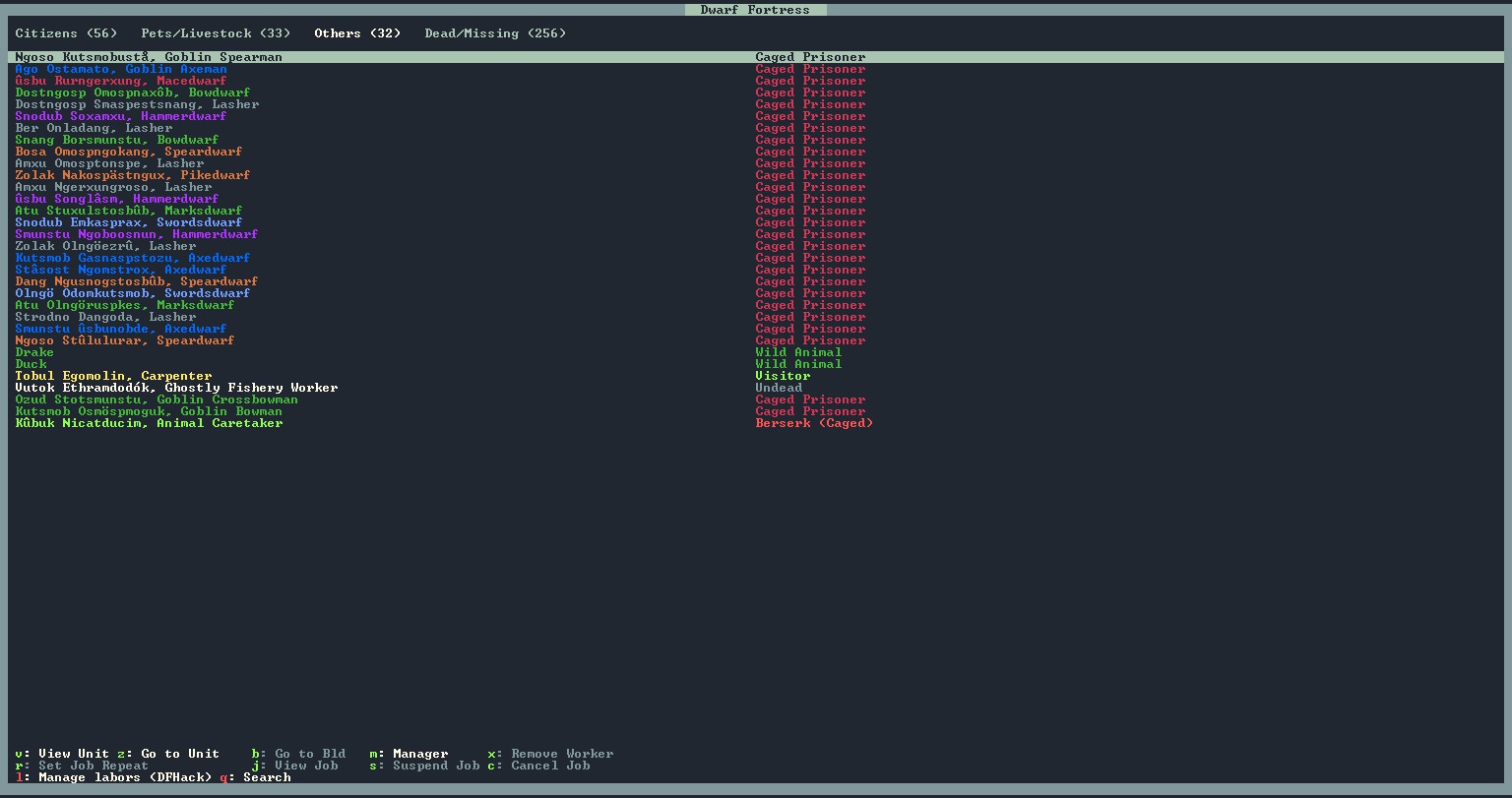Select Tobul Egomolin, Carpenter visitor
This screenshot has height=798, width=1512.
coord(113,376)
